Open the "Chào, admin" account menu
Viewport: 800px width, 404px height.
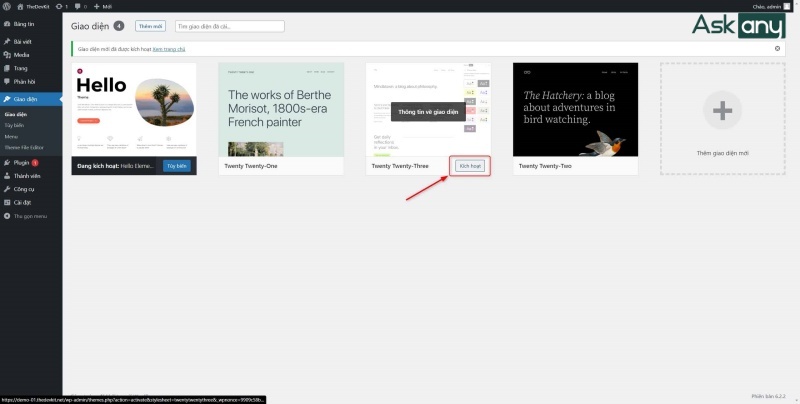(x=770, y=7)
